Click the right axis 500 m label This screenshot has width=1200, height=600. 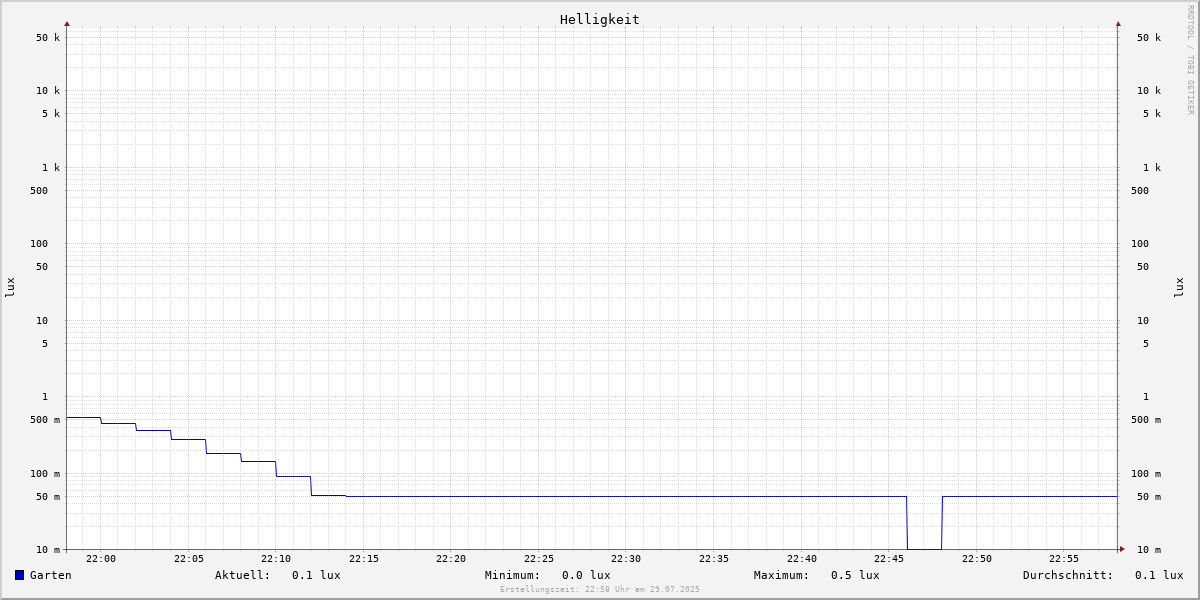click(x=1146, y=420)
